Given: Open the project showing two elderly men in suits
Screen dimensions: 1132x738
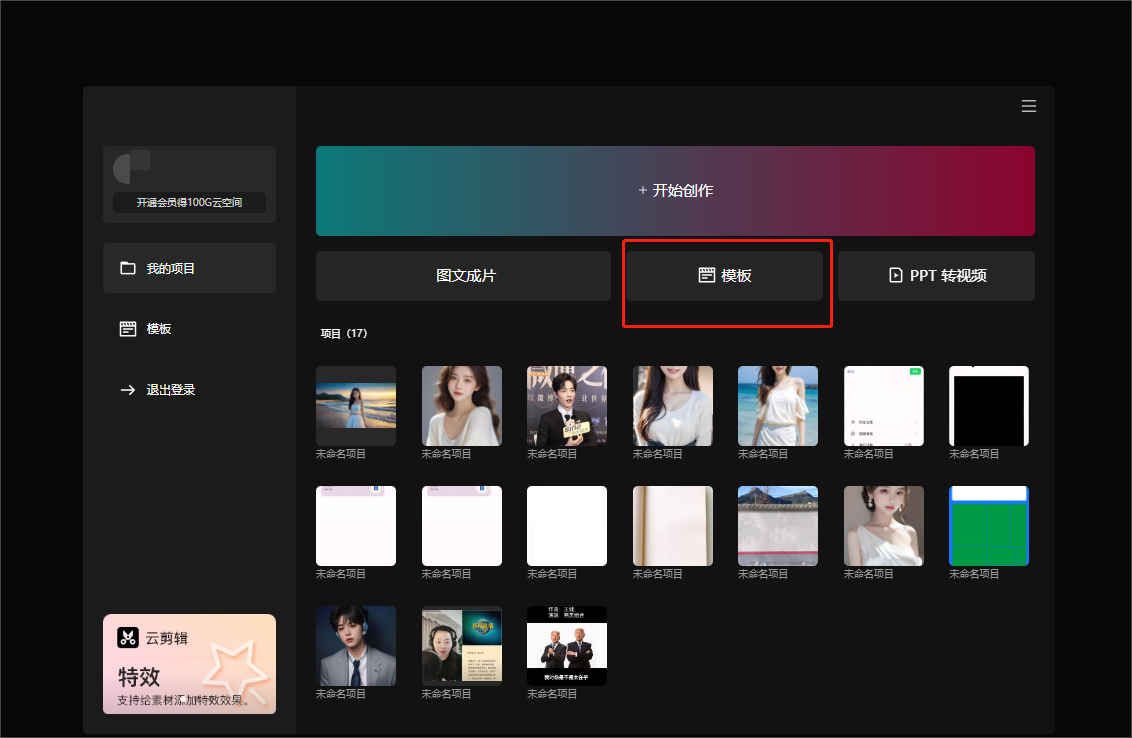Looking at the screenshot, I should click(x=567, y=646).
